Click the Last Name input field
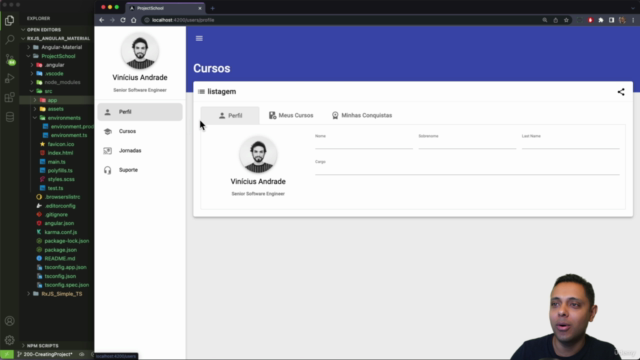This screenshot has width=640, height=360. pyautogui.click(x=570, y=142)
